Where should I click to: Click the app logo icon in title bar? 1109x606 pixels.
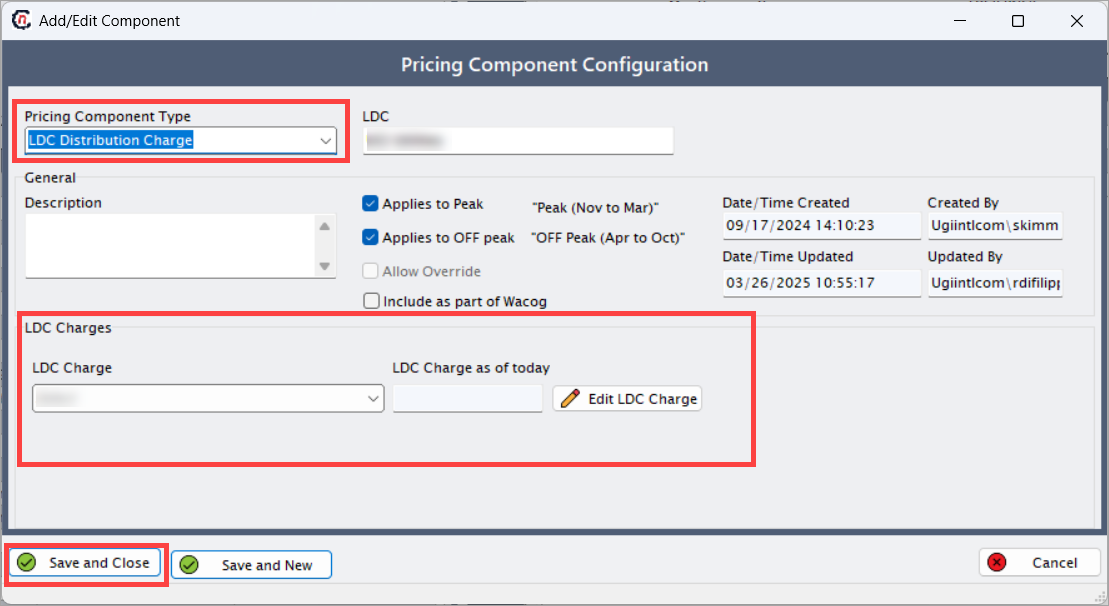pyautogui.click(x=21, y=20)
